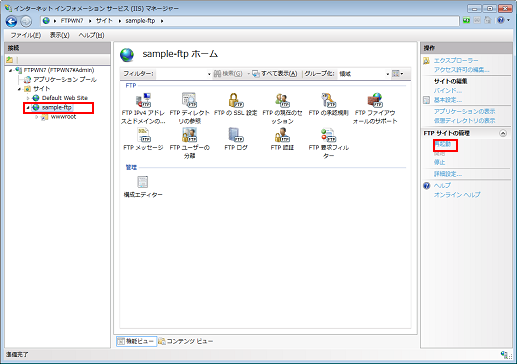Viewport: 517px width, 364px height.
Task: Click Edit Permissions link
Action: (x=461, y=70)
